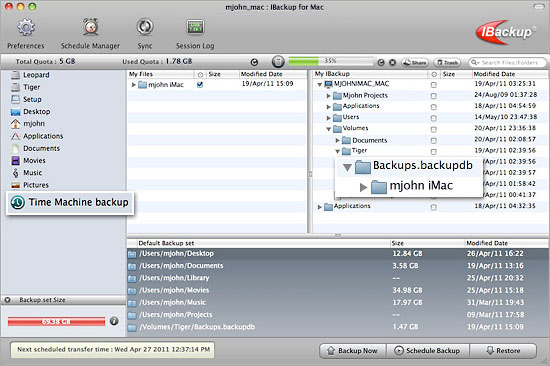Screen dimensions: 550x366
Task: Sort backup set by Modified Date
Action: pyautogui.click(x=507, y=243)
